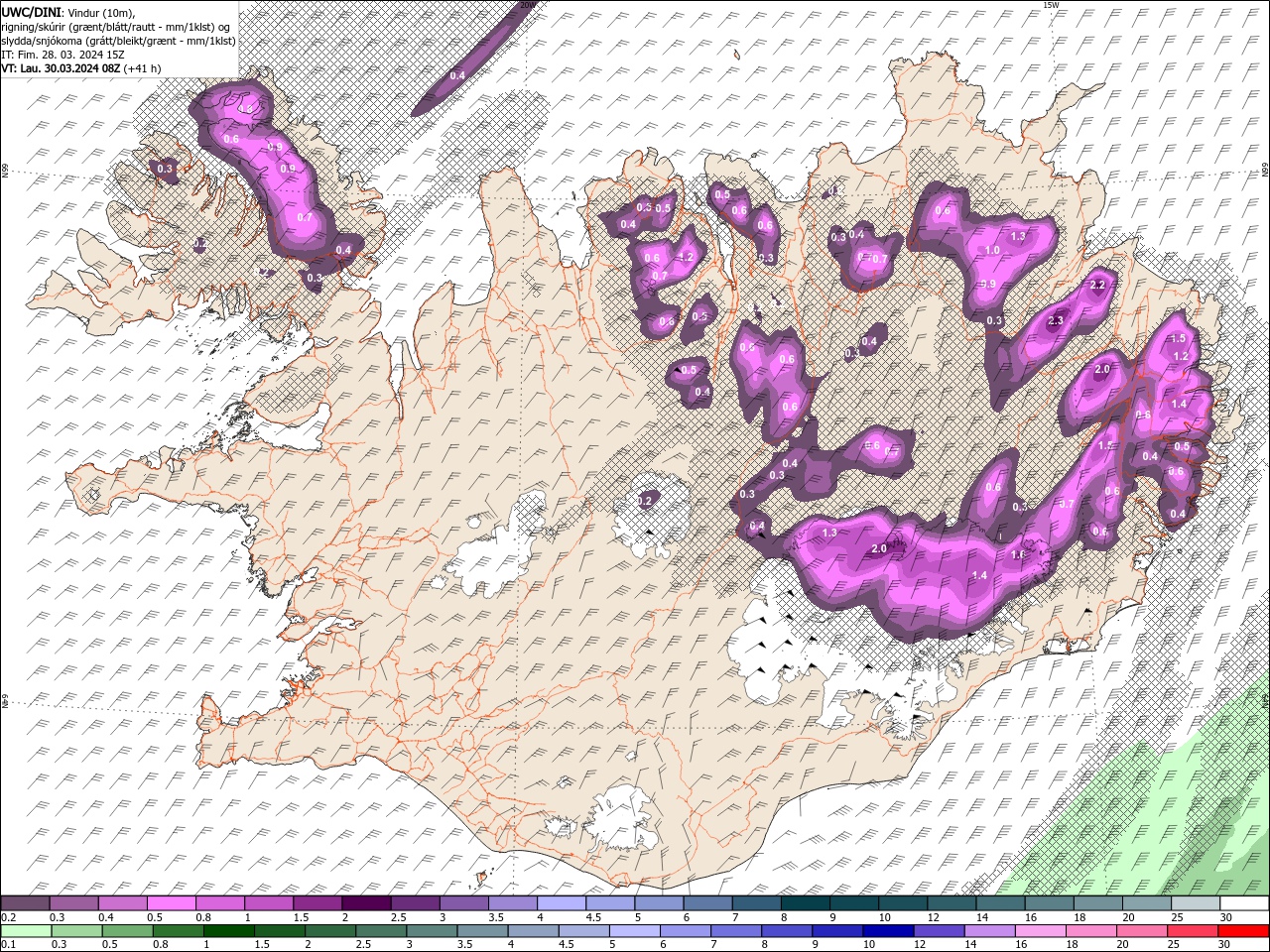Image resolution: width=1270 pixels, height=952 pixels.
Task: Click upper legend number label 0.8
Action: (203, 917)
